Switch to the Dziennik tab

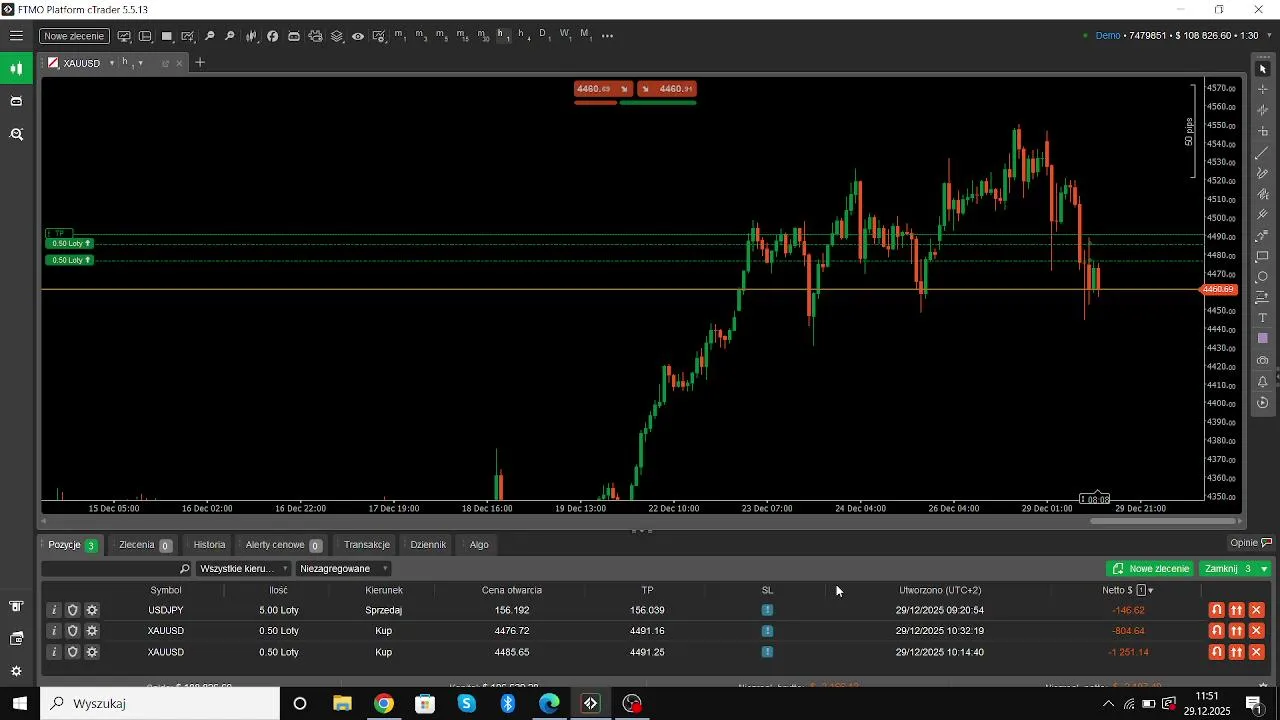point(428,545)
